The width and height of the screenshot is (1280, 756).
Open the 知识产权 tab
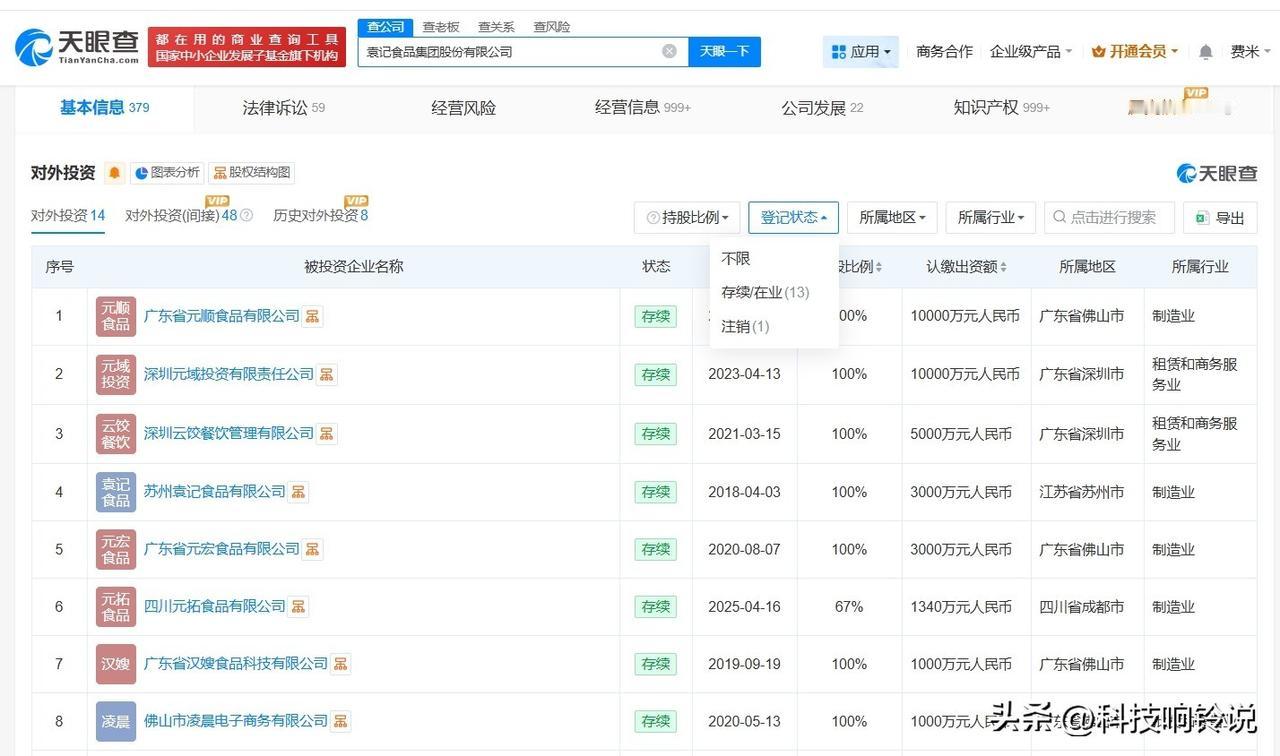pos(1001,108)
